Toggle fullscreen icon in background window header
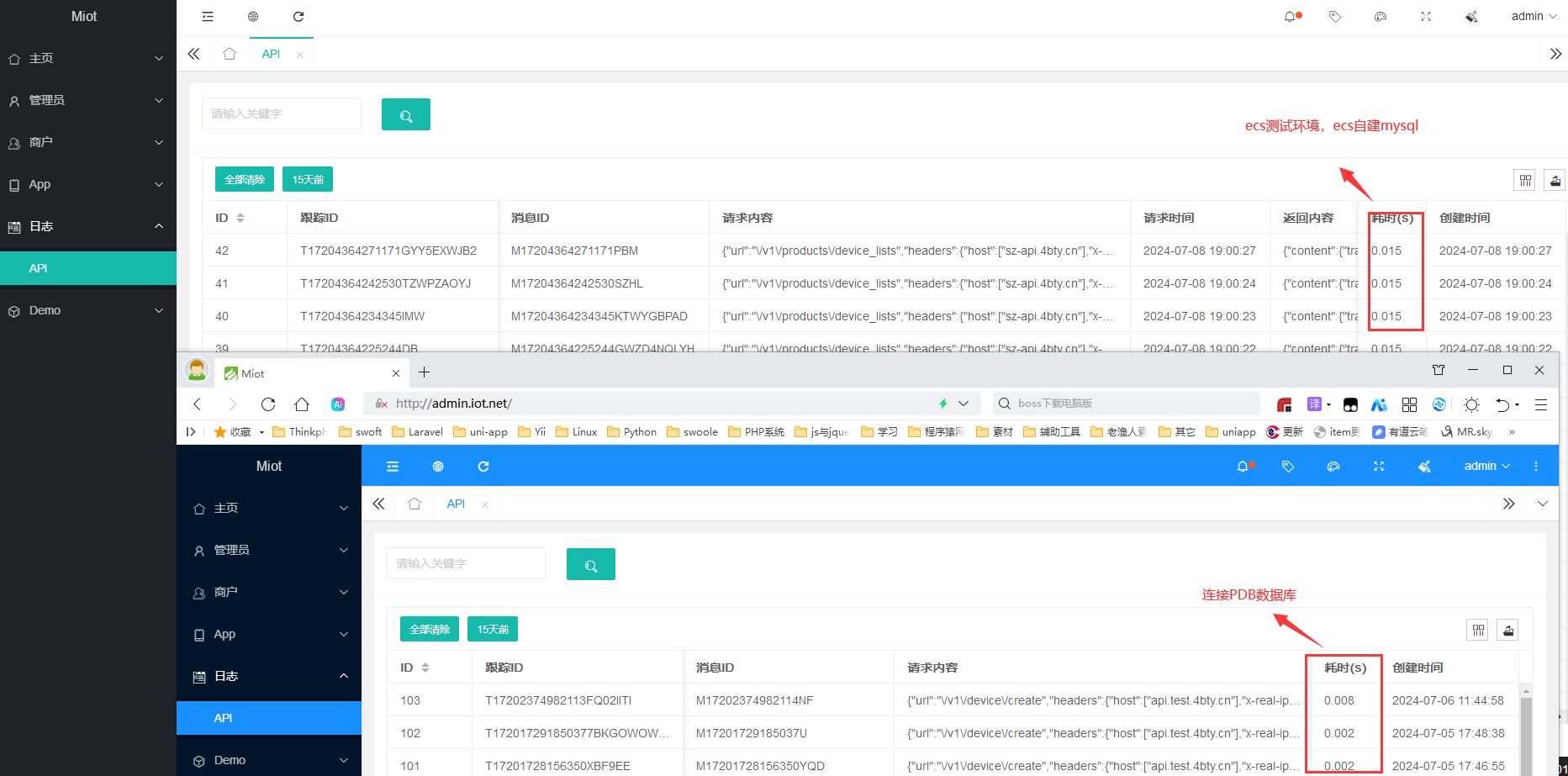Viewport: 1568px width, 776px height. coord(1426,17)
